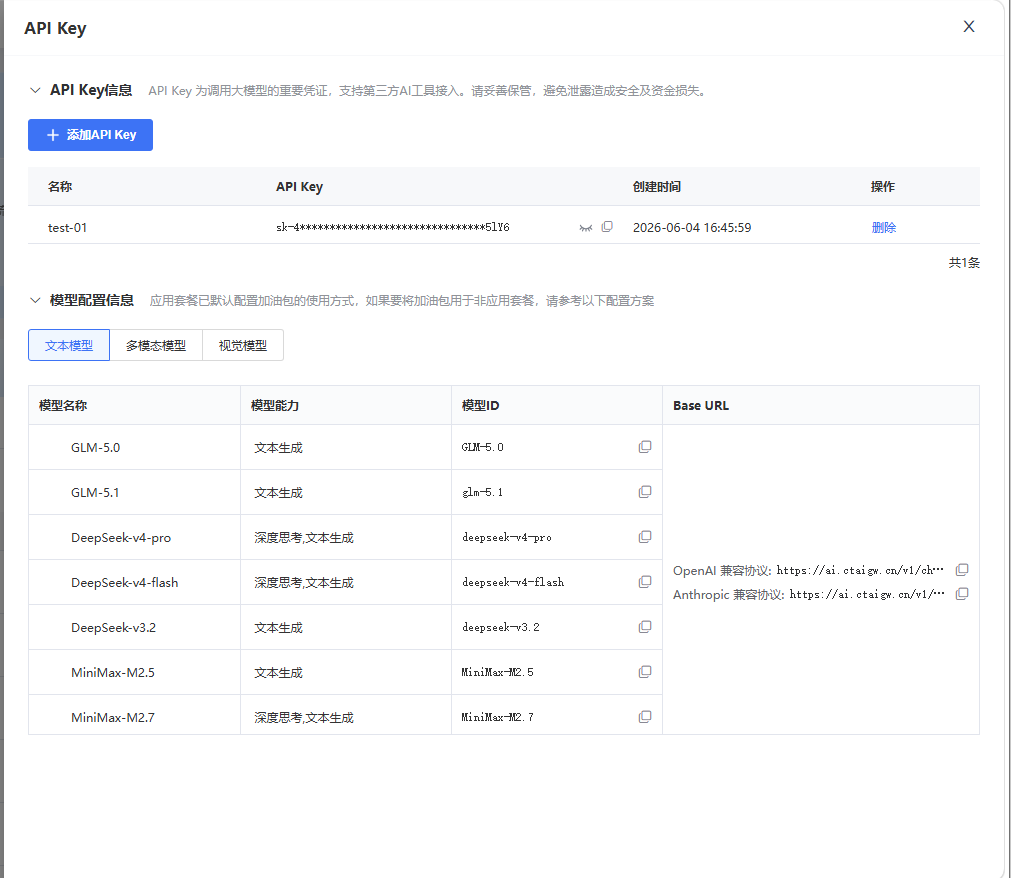Open the 视觉模型 tab
Image resolution: width=1011 pixels, height=878 pixels.
click(x=243, y=346)
